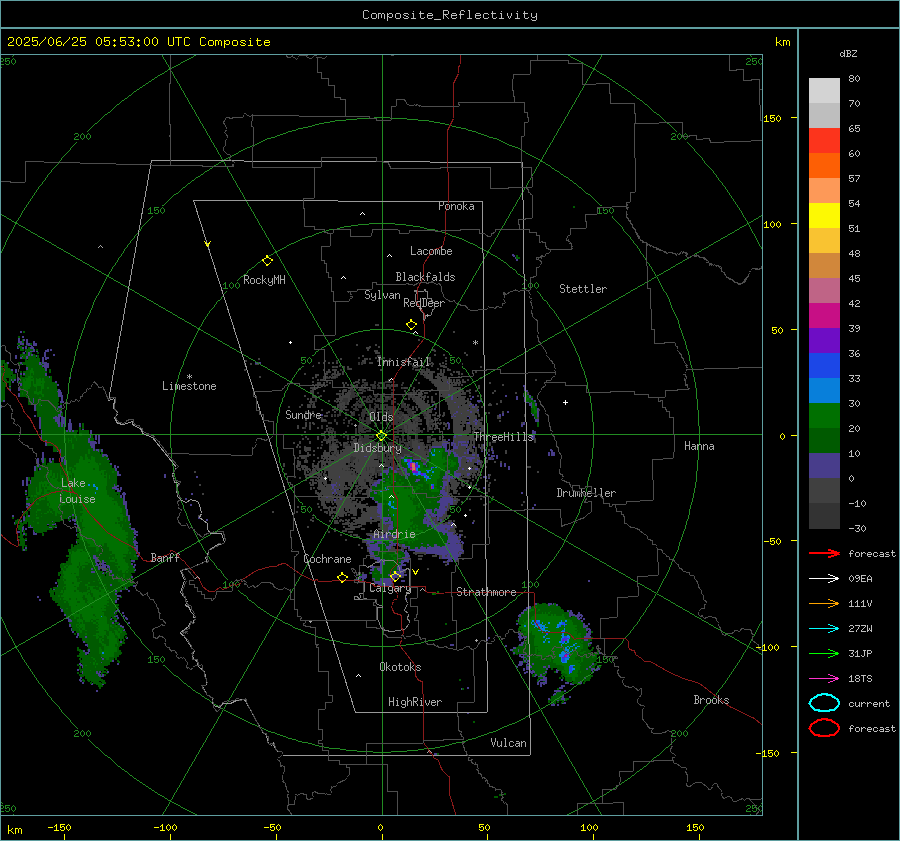The image size is (900, 841).
Task: Click the Ponoka label
Action: pyautogui.click(x=456, y=206)
